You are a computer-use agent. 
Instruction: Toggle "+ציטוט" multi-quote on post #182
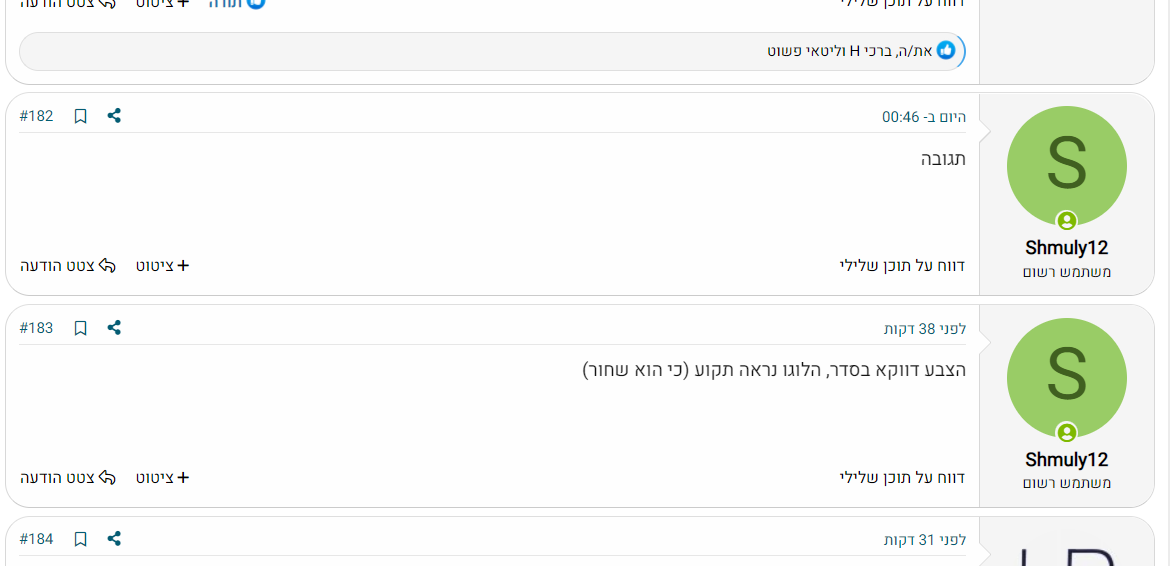(163, 266)
